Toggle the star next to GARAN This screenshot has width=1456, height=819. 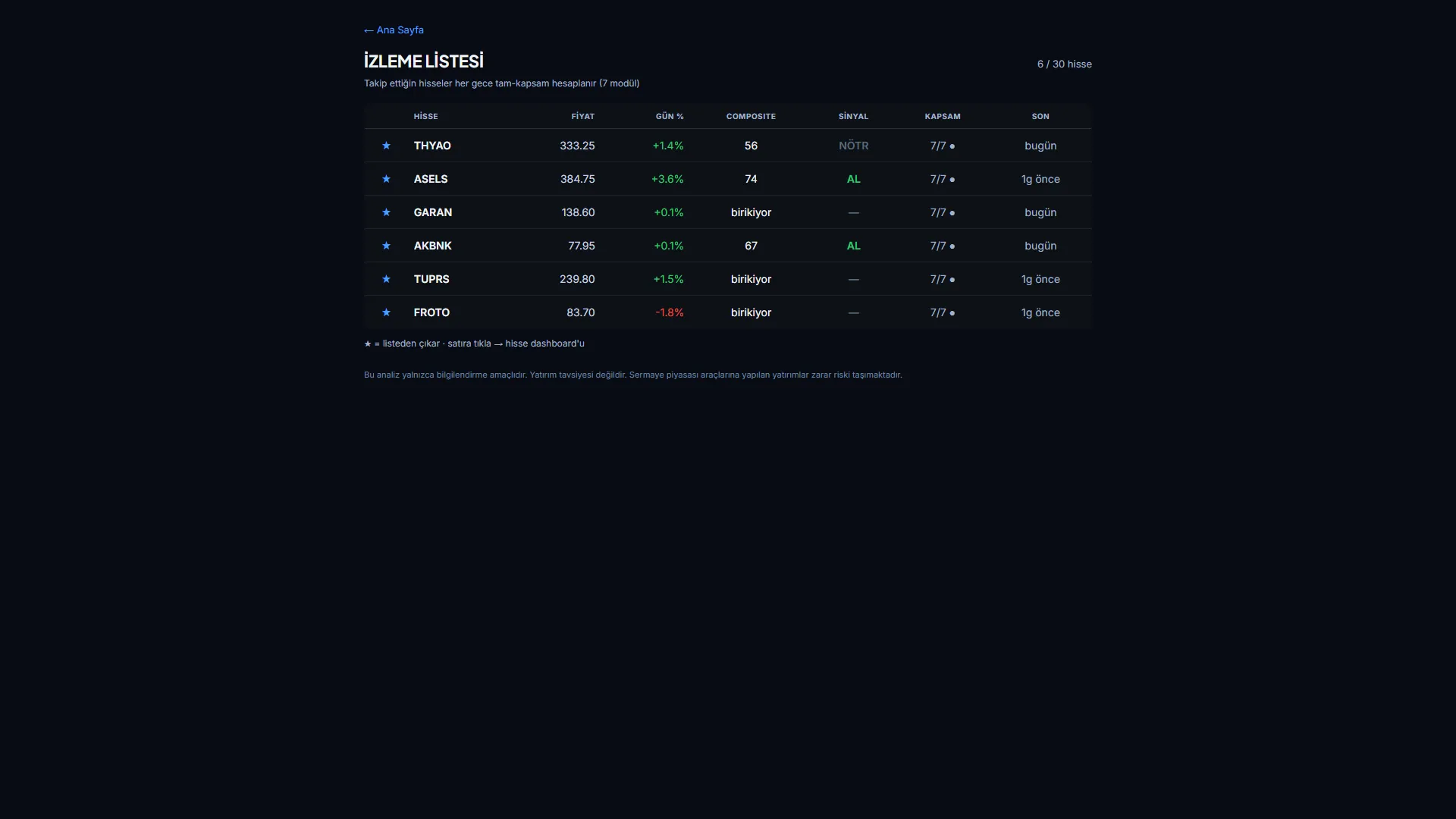[386, 212]
